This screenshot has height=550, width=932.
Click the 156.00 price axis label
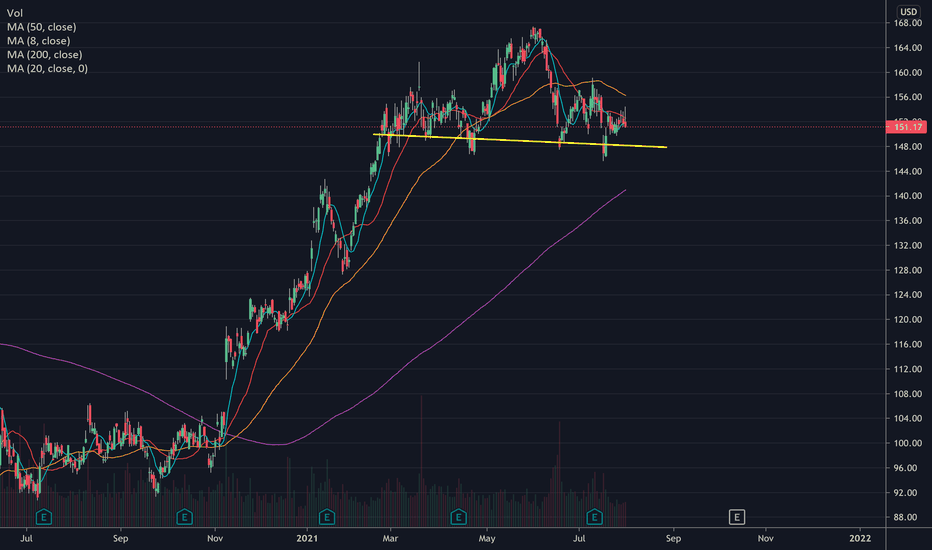[908, 97]
